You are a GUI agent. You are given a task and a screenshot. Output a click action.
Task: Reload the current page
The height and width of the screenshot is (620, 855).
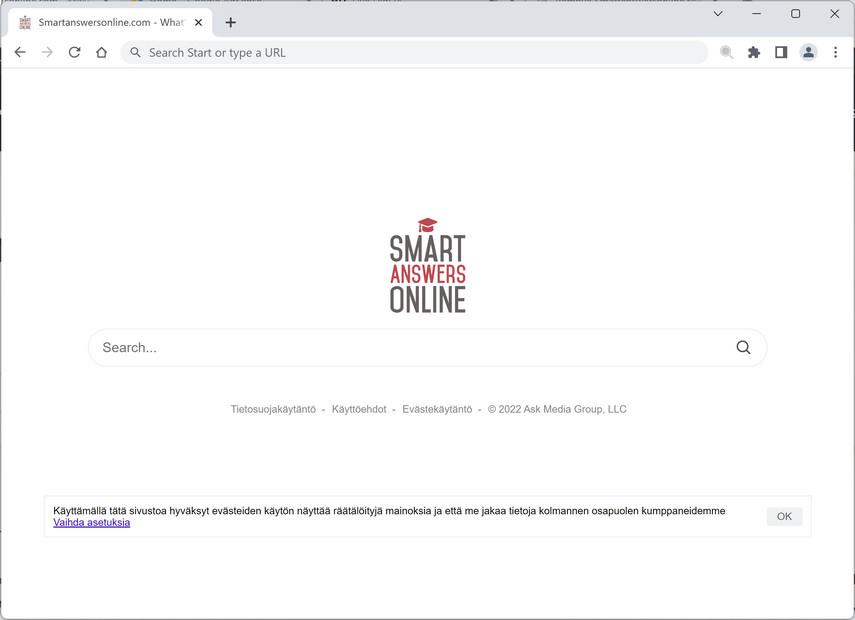click(75, 52)
